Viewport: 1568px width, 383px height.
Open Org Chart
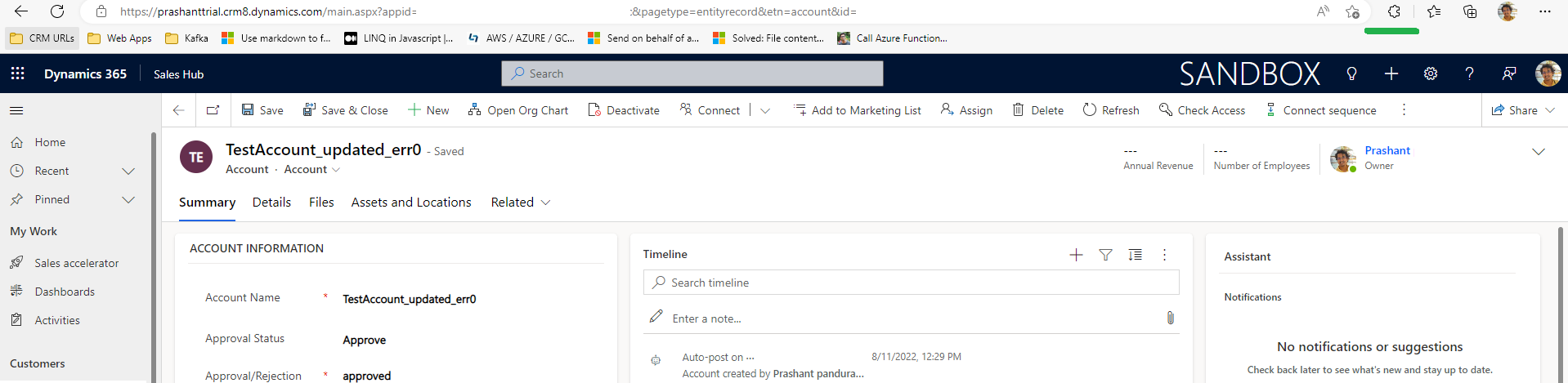(518, 110)
